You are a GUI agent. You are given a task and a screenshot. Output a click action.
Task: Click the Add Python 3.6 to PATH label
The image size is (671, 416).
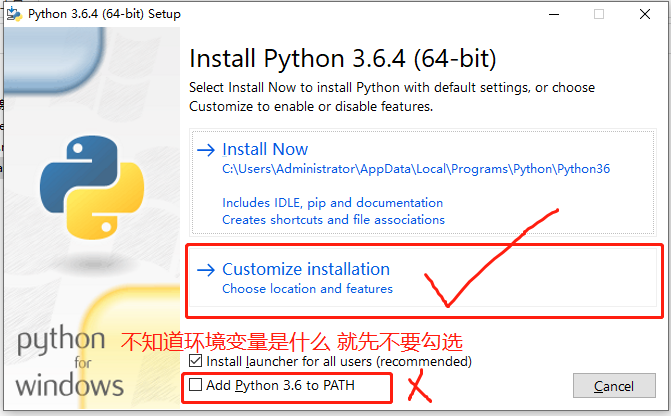point(280,385)
